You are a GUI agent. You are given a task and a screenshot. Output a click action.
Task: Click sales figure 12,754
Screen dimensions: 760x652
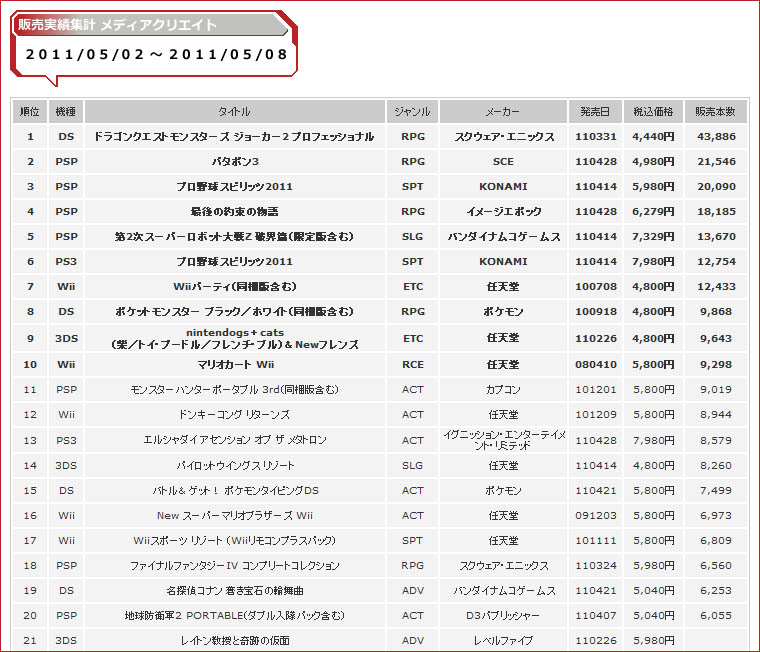tap(716, 262)
